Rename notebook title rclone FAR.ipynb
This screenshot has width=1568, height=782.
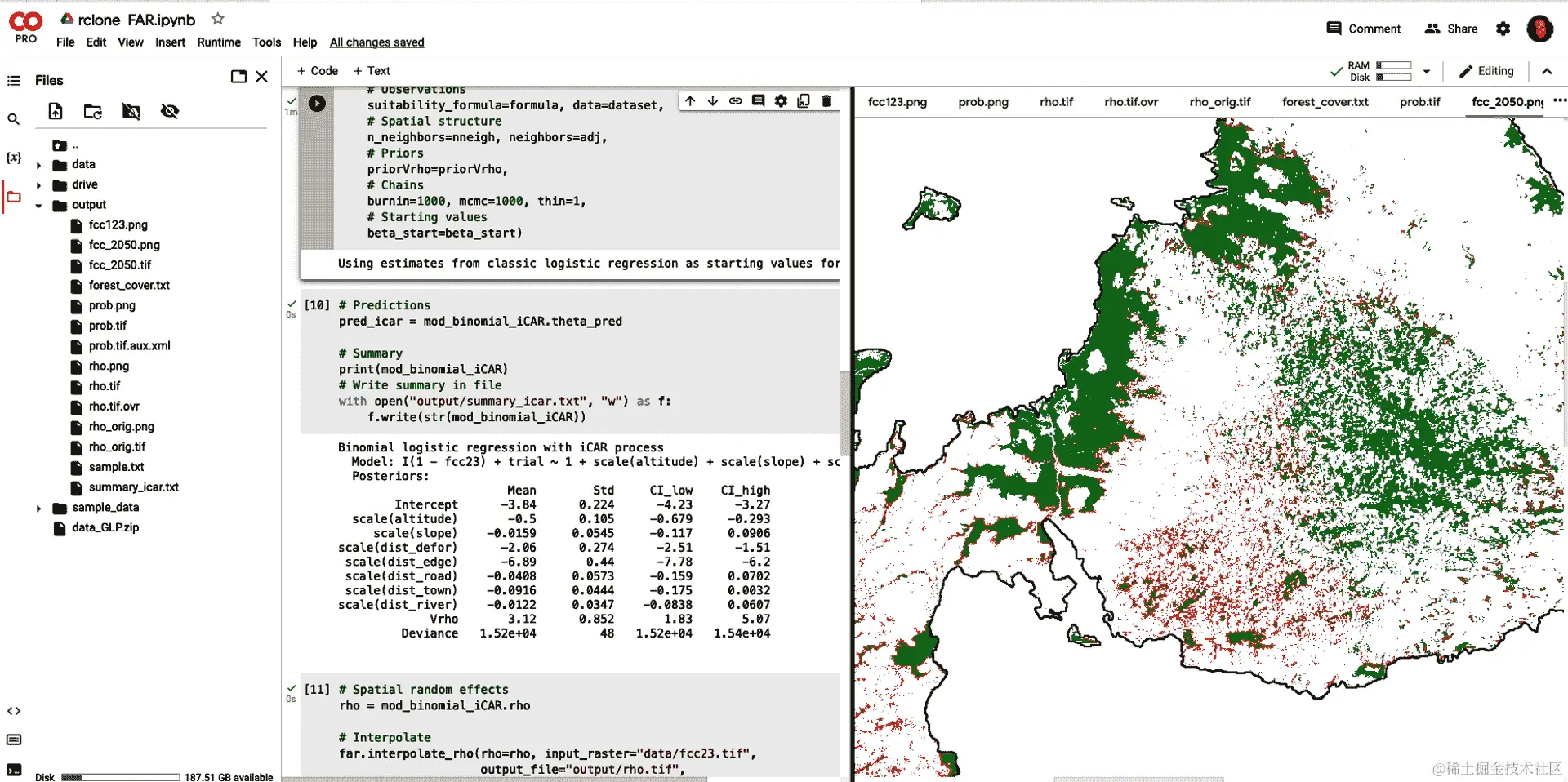click(x=136, y=20)
